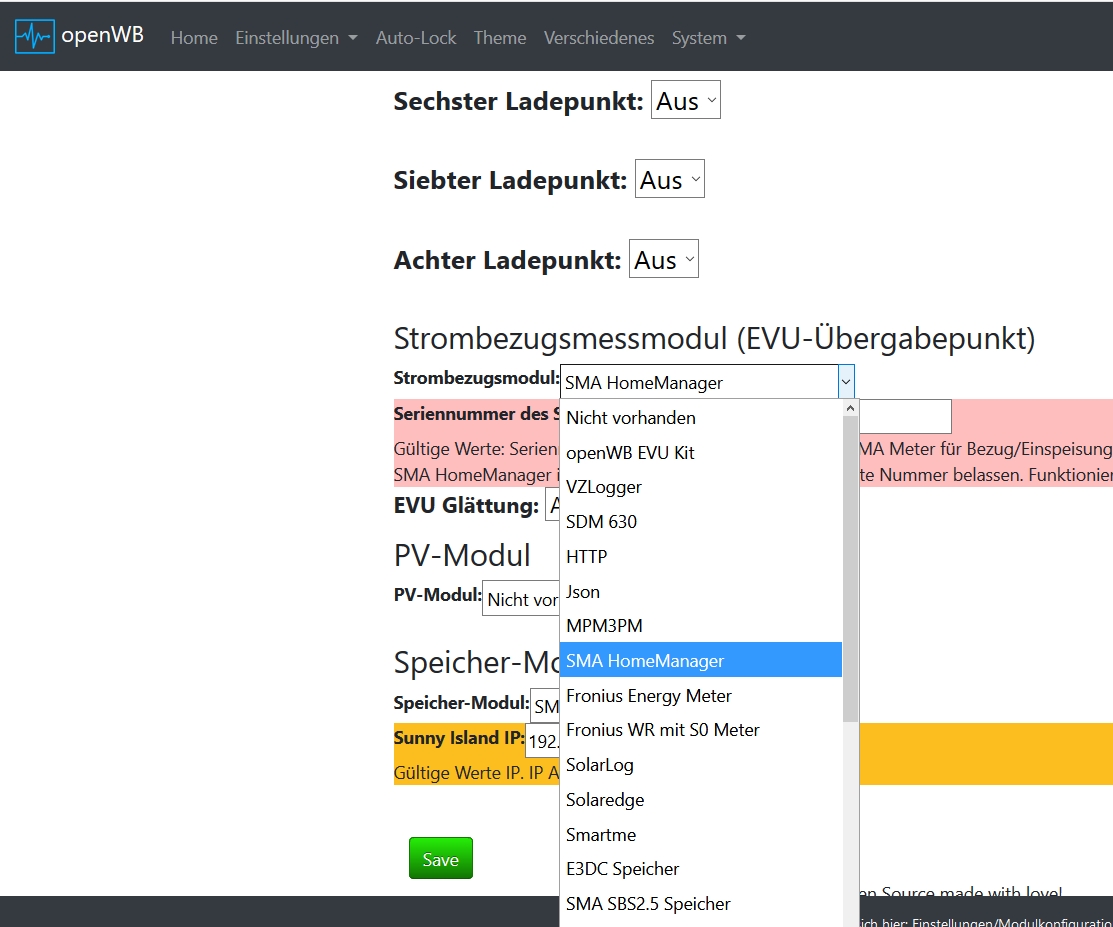Image resolution: width=1113 pixels, height=927 pixels.
Task: Open the PV-Modul dropdown
Action: (x=521, y=598)
